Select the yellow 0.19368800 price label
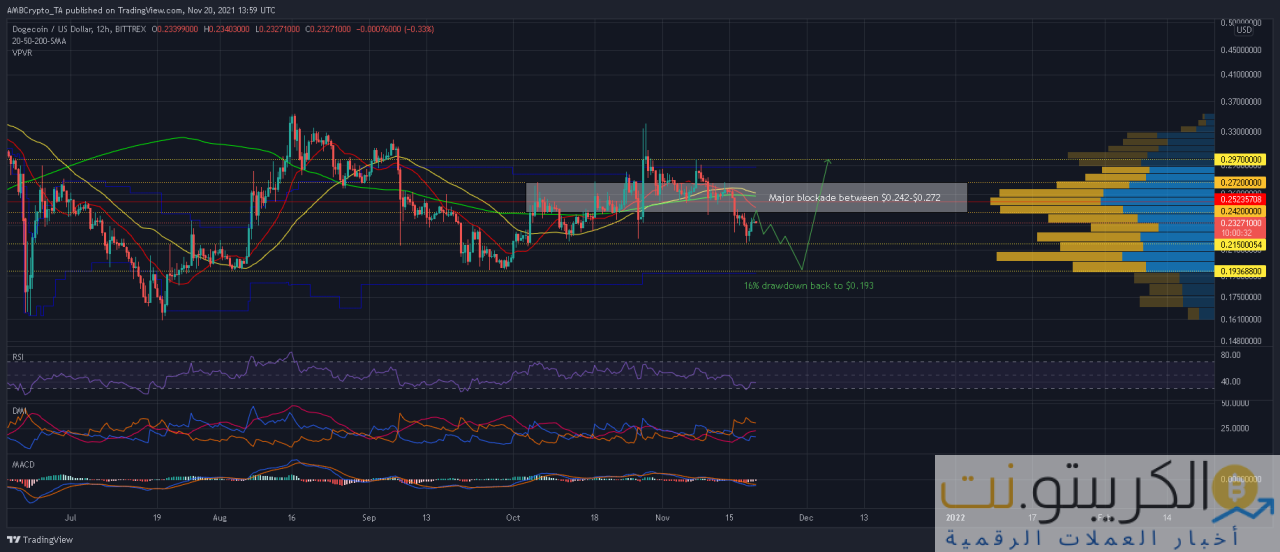This screenshot has height=552, width=1280. pyautogui.click(x=1242, y=271)
